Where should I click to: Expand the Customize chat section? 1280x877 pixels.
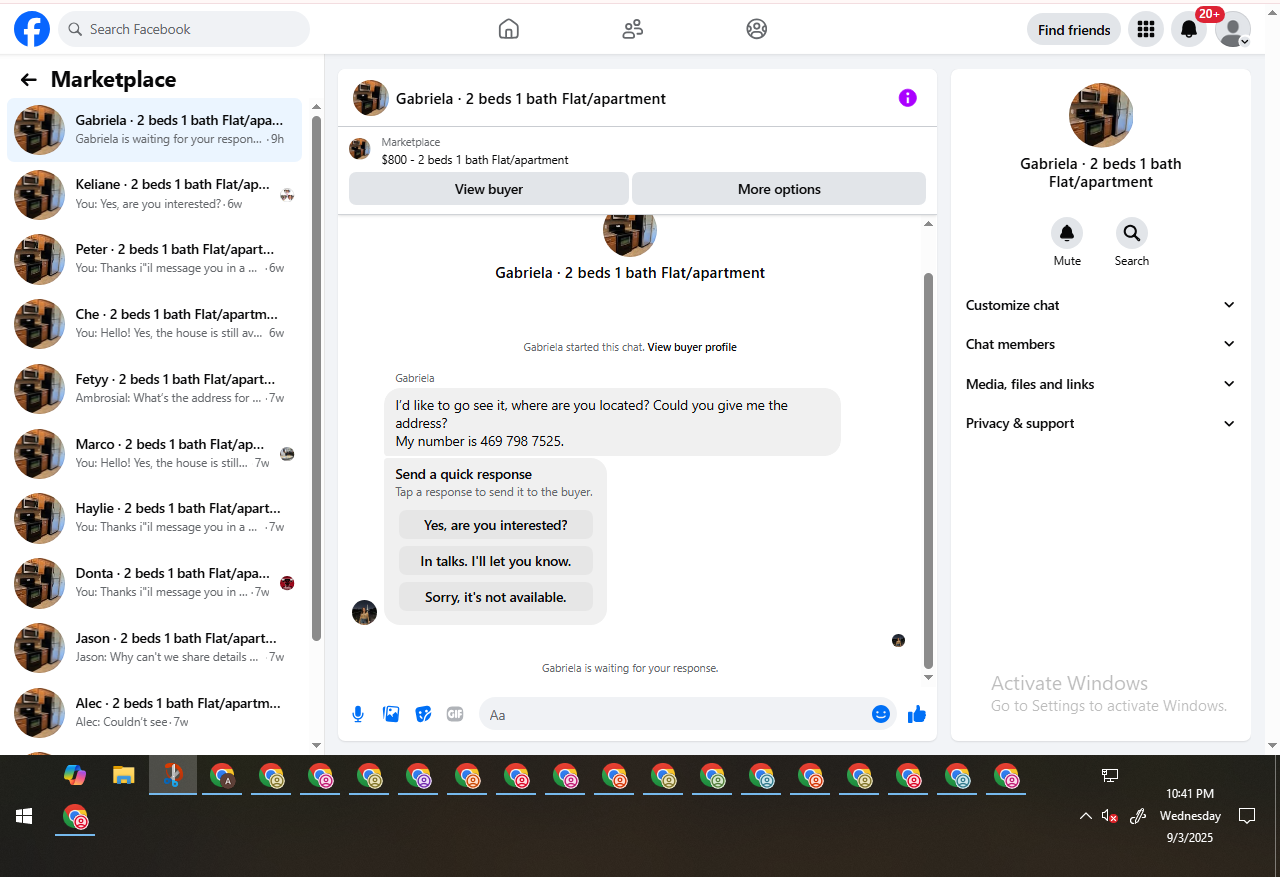point(1101,305)
